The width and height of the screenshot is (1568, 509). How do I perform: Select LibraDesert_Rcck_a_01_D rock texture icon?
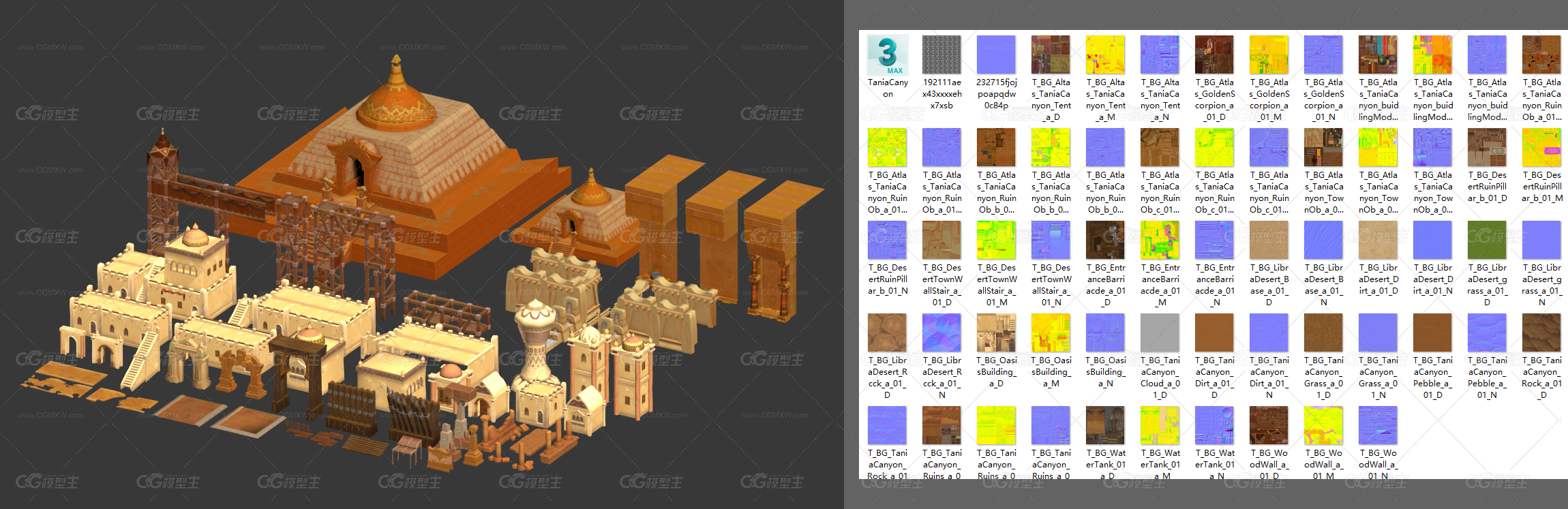887,333
